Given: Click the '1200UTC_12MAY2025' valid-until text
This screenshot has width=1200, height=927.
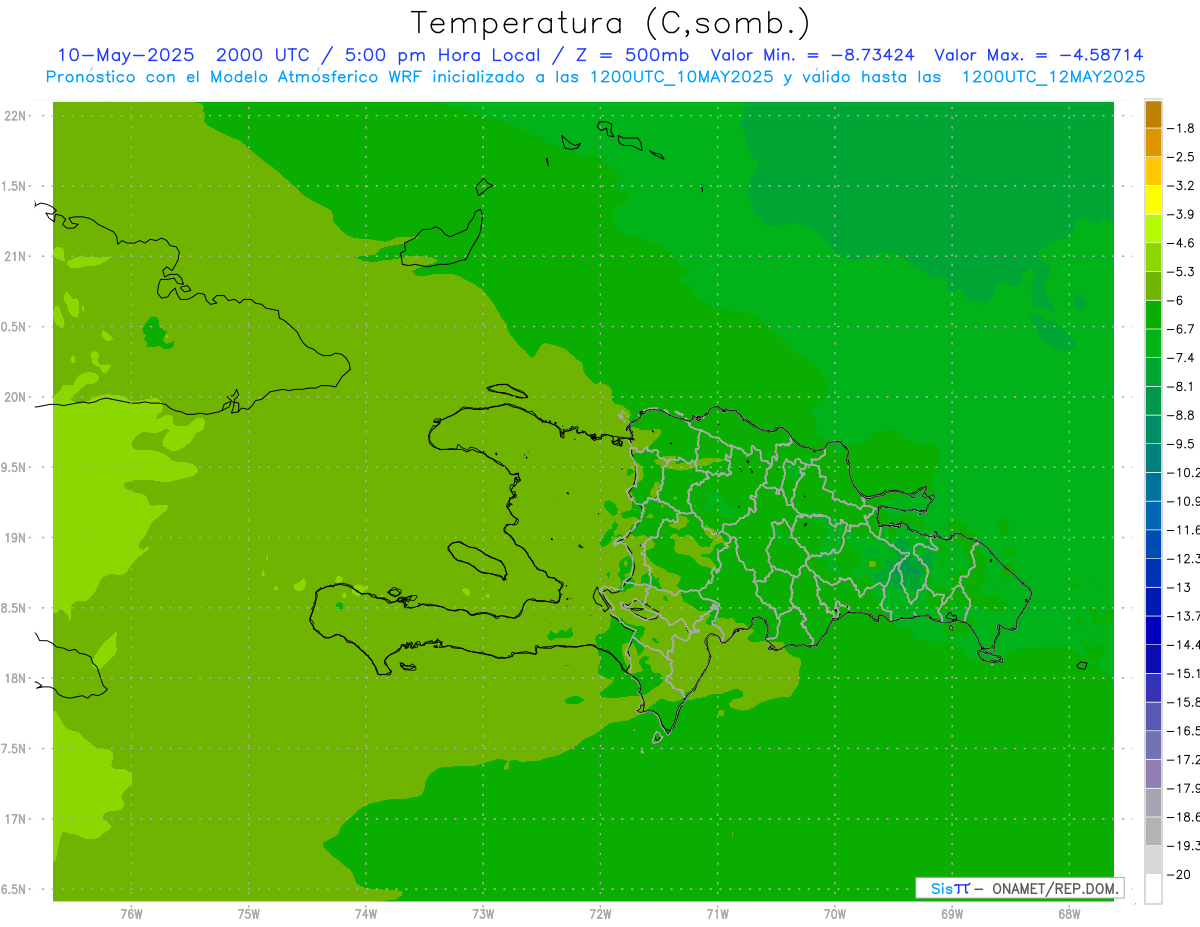Looking at the screenshot, I should [1053, 77].
